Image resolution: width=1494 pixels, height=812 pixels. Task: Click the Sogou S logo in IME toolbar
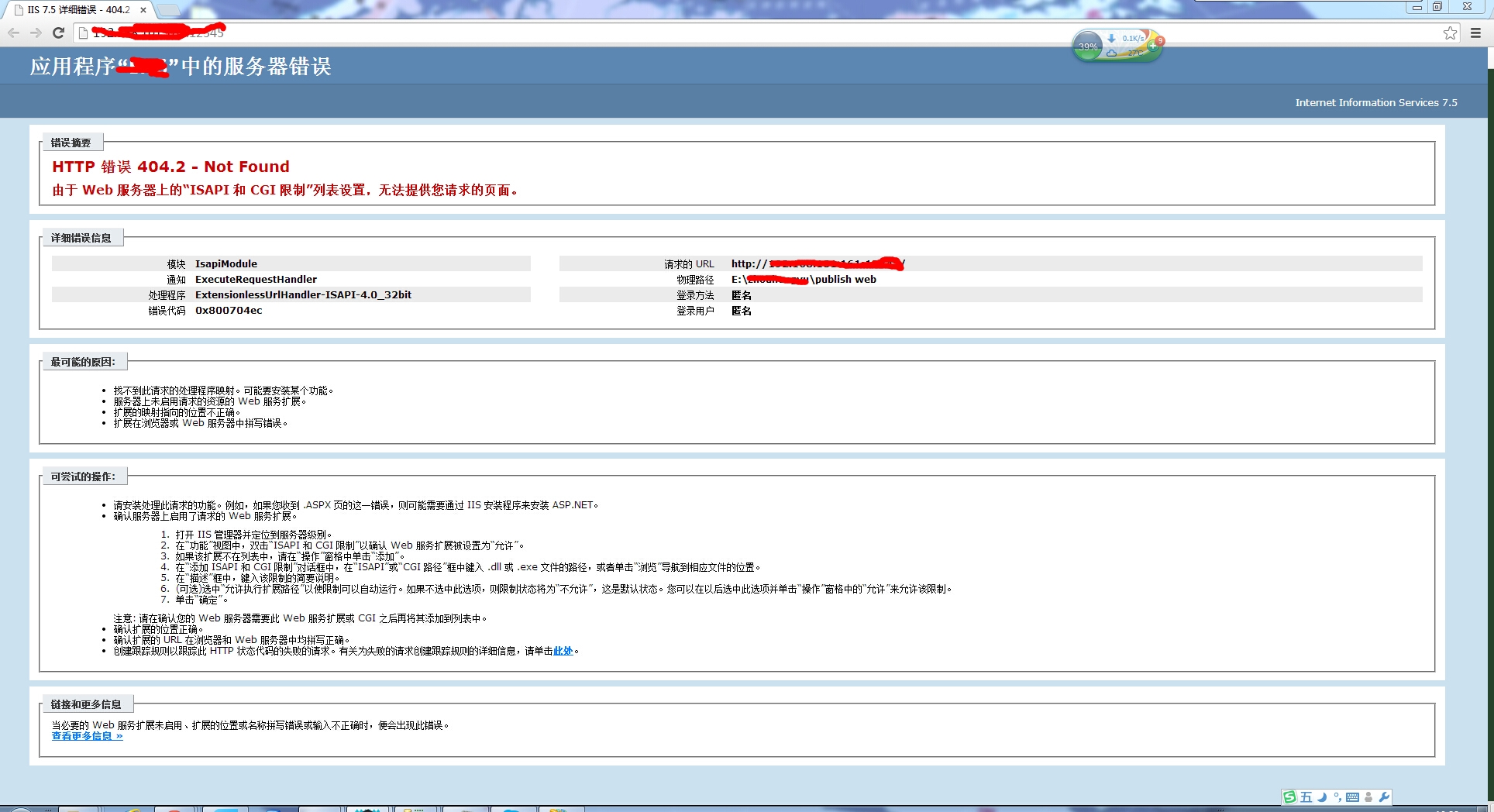coord(1289,797)
